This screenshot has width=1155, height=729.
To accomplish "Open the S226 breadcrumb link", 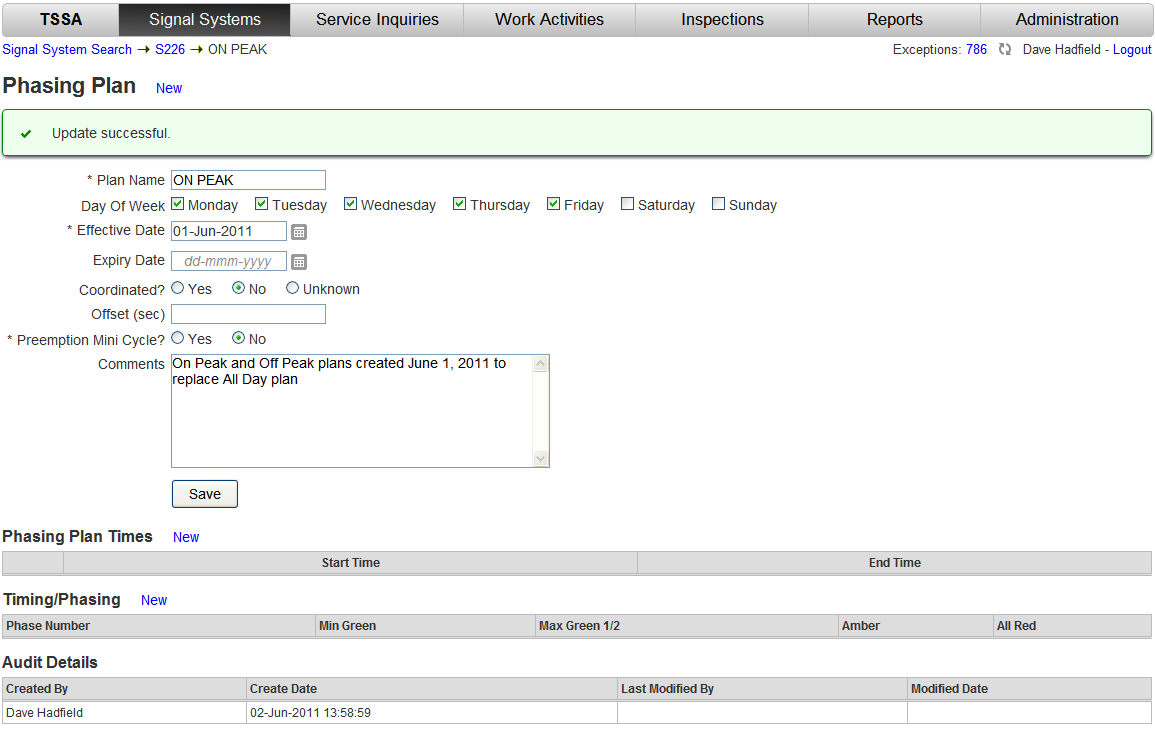I will (170, 49).
